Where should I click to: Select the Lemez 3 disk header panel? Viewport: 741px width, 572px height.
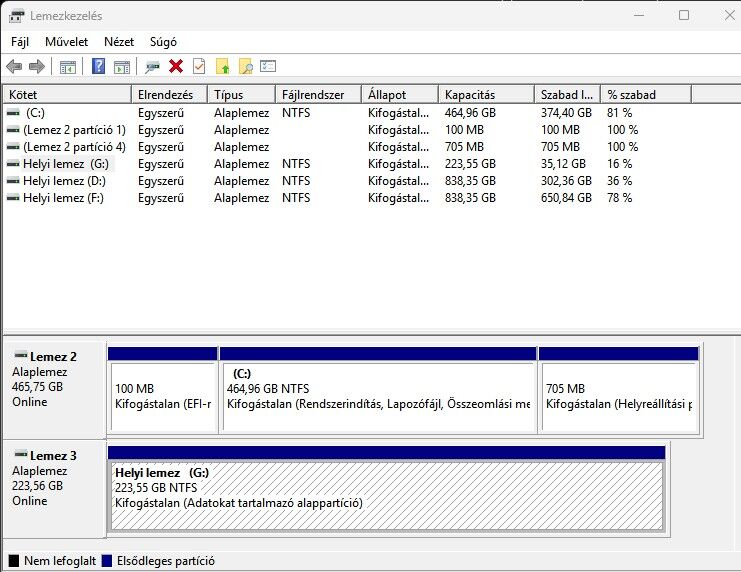point(55,489)
